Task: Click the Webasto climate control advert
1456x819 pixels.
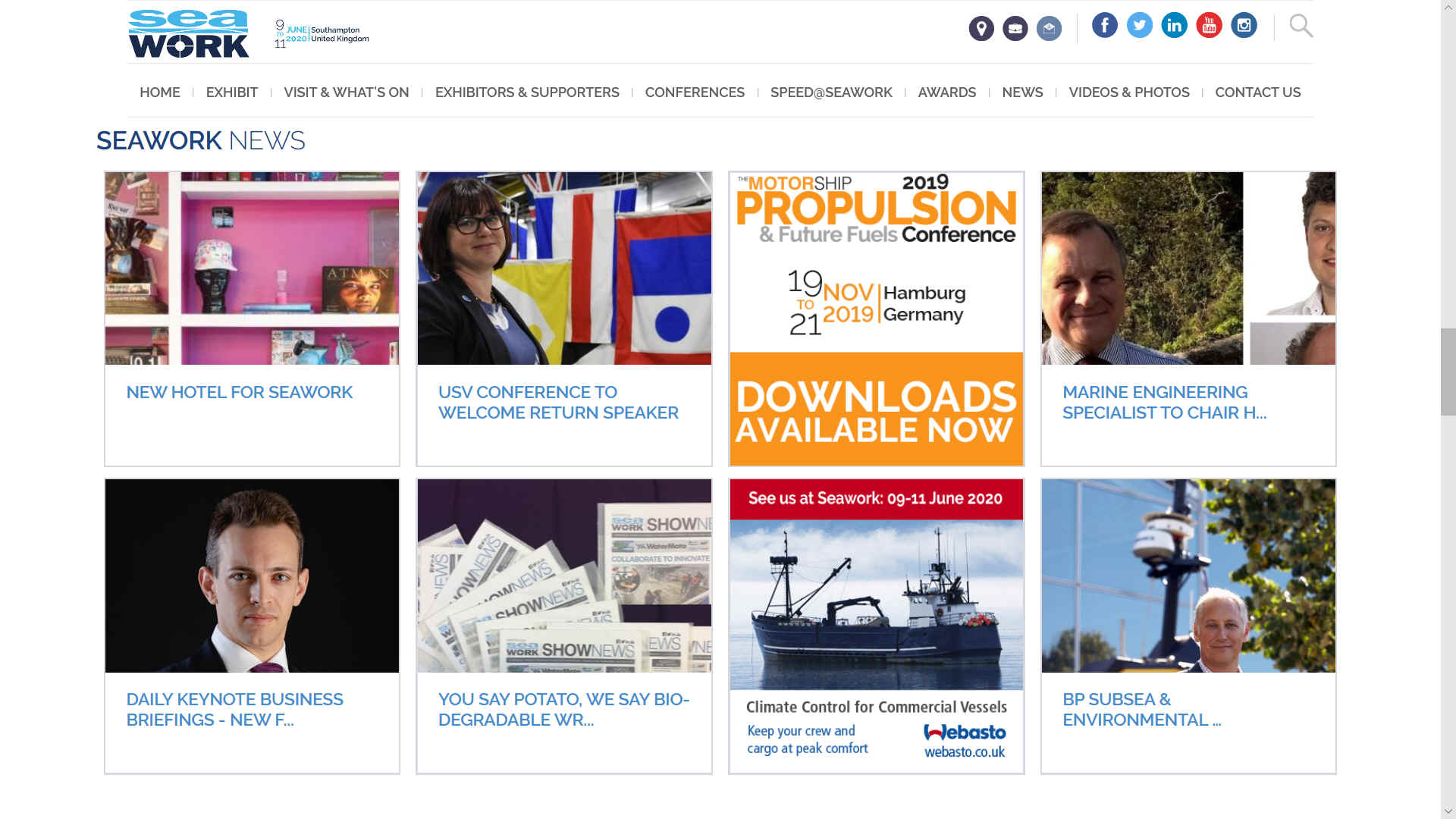Action: click(877, 626)
